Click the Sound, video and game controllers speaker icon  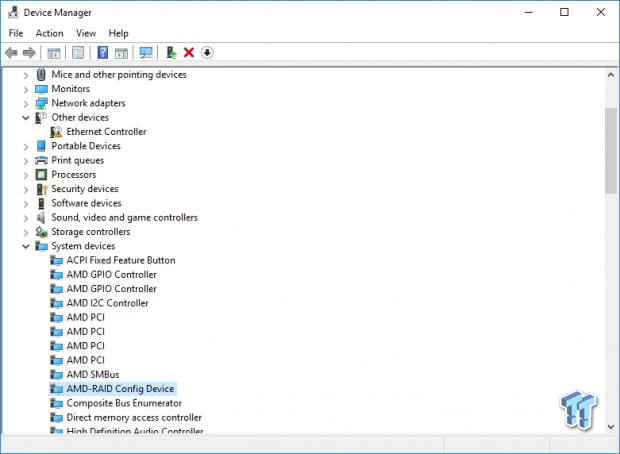(x=41, y=218)
